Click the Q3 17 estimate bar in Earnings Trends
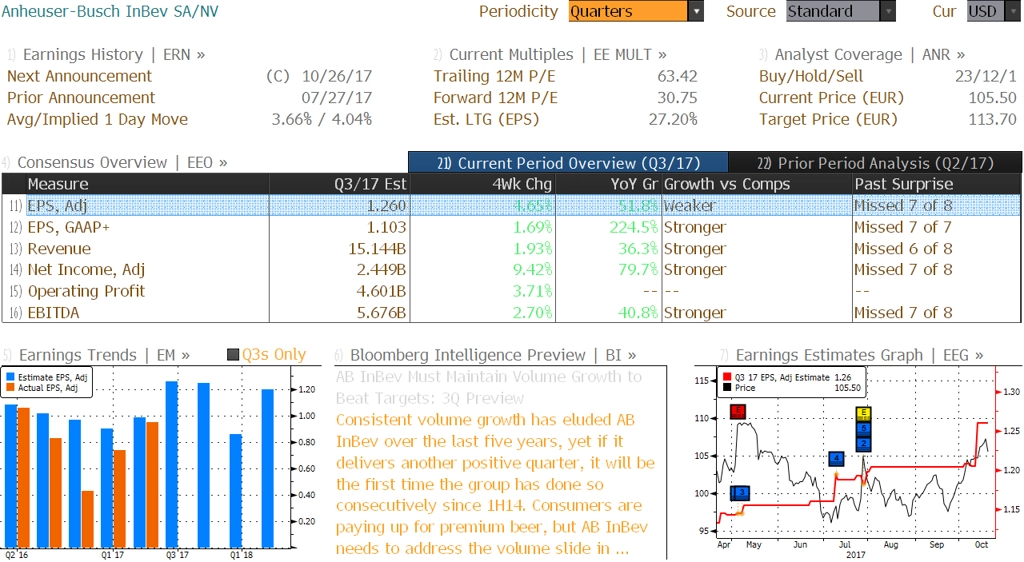Viewport: 1024px width, 562px height. 172,464
